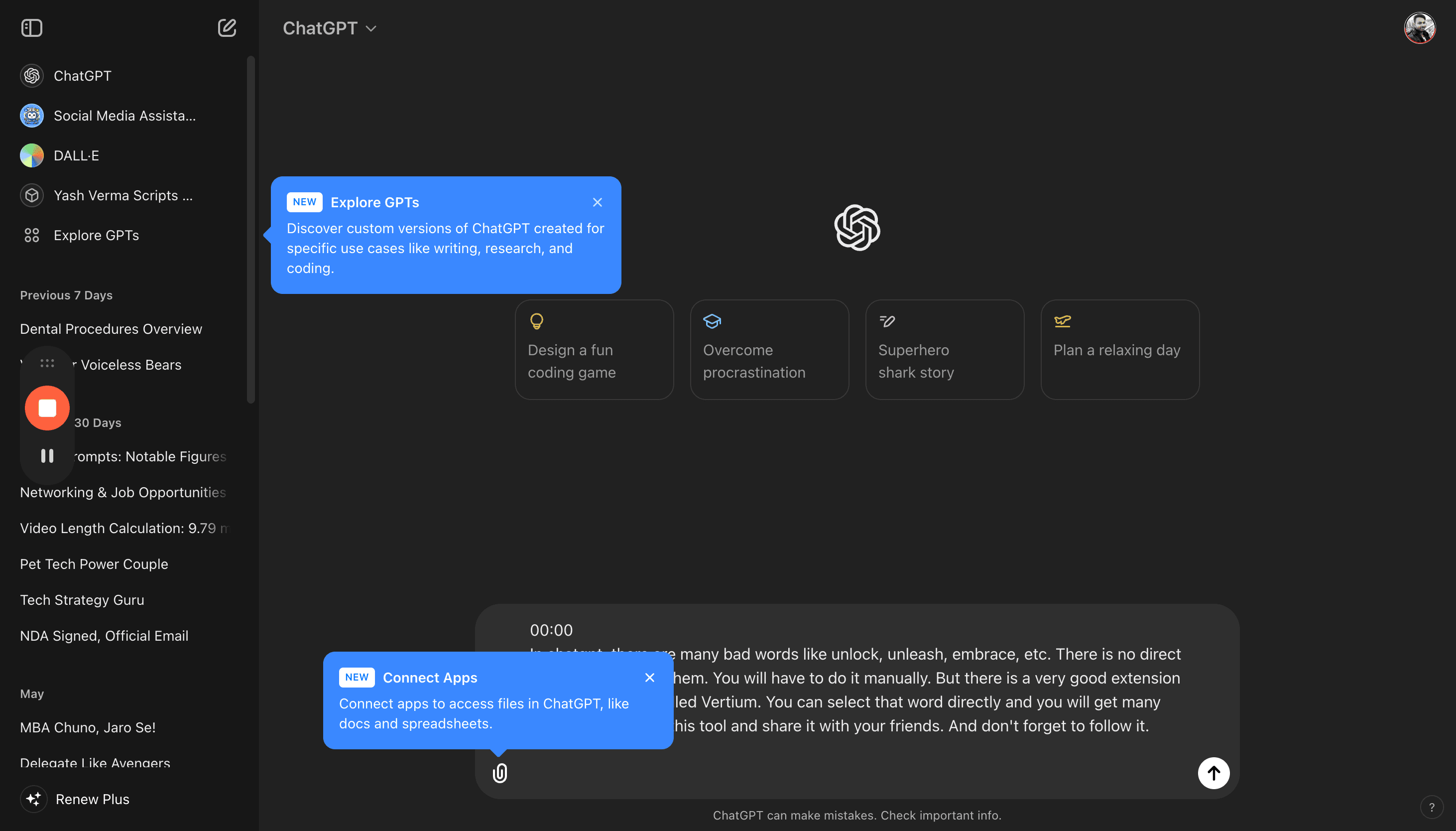Click the DALL·E colorful icon
The width and height of the screenshot is (1456, 831).
point(32,155)
